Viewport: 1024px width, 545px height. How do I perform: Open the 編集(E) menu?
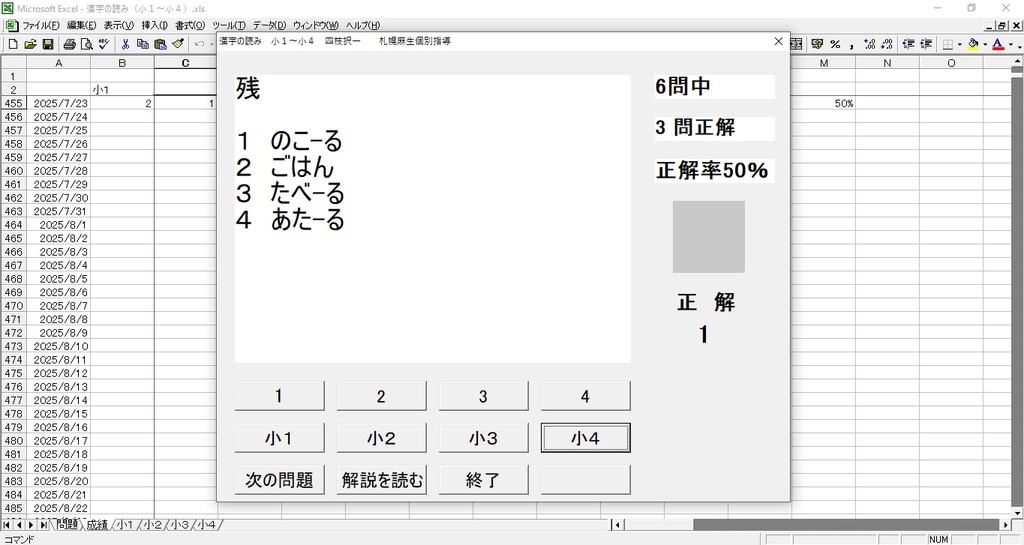(81, 25)
